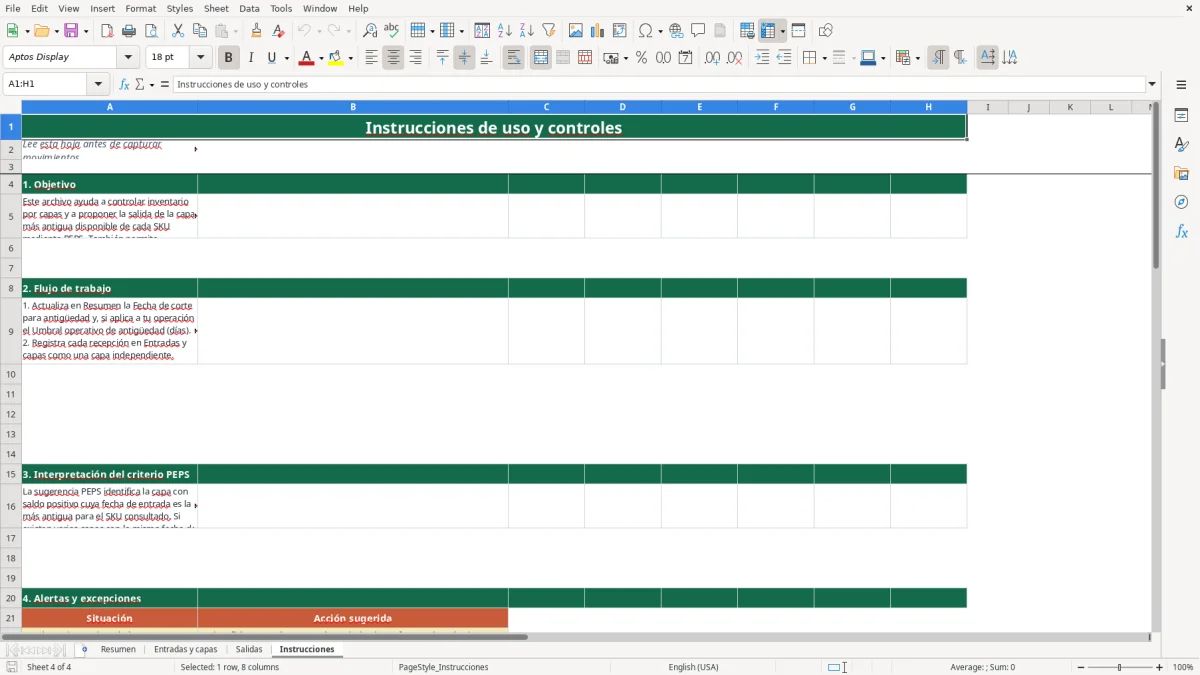Toggle Center Horizontally alignment
This screenshot has width=1200, height=675.
(393, 58)
